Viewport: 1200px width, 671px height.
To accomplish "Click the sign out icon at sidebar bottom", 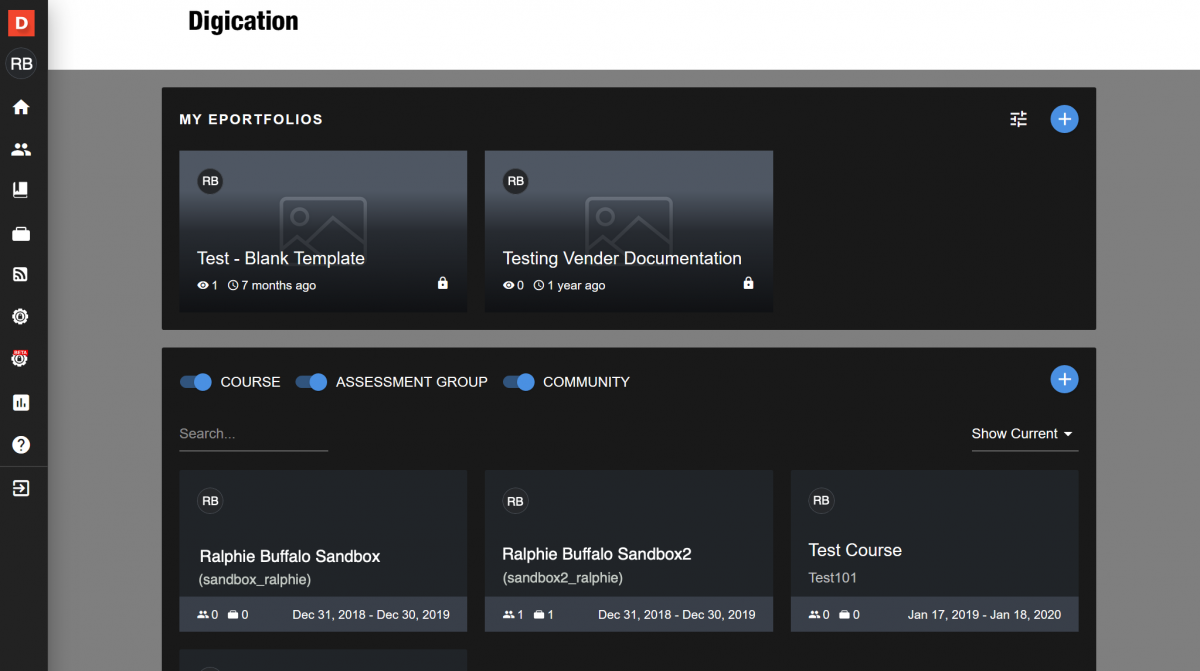I will coord(20,488).
